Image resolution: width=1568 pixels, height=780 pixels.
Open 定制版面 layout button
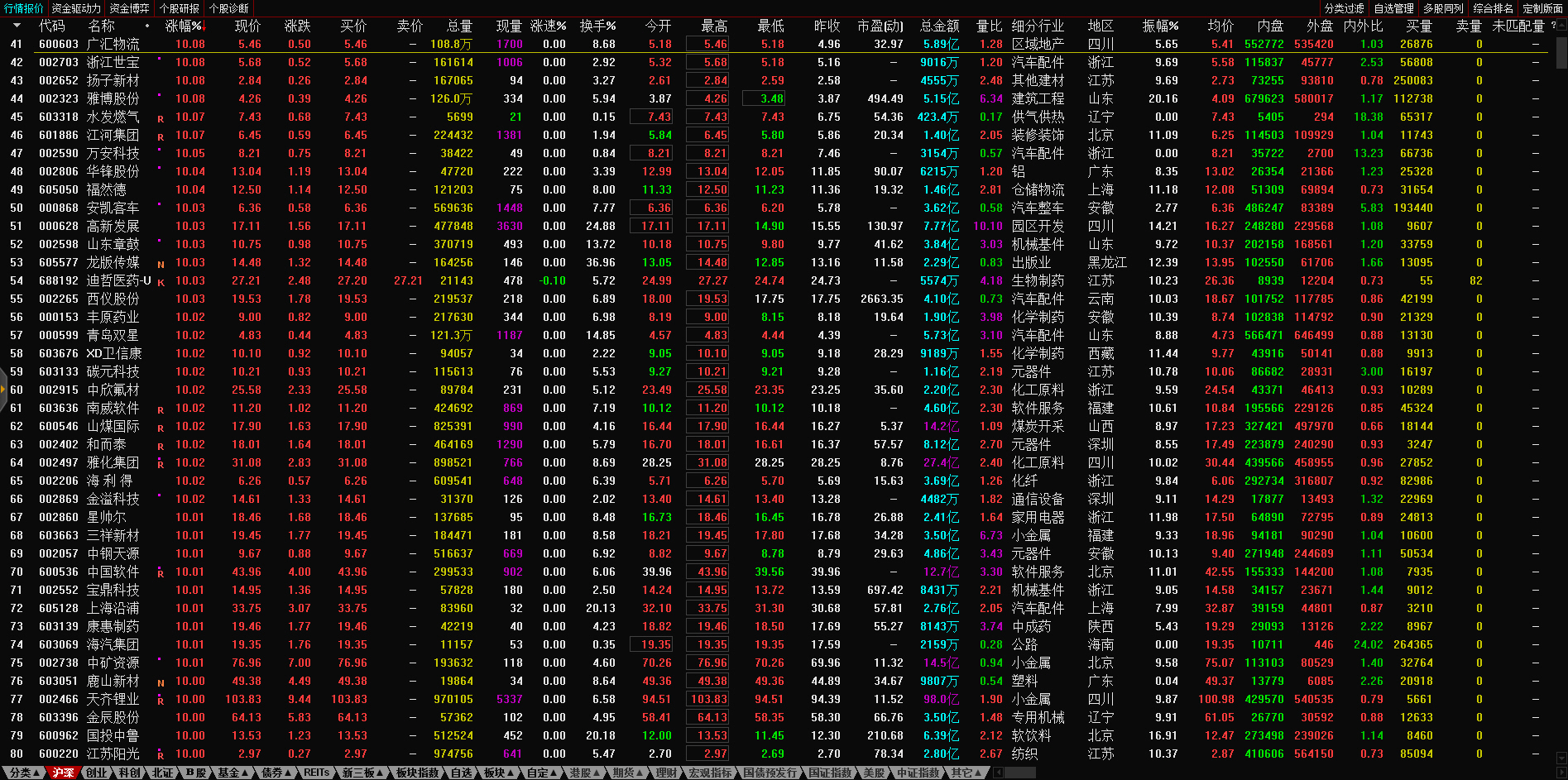(1542, 8)
